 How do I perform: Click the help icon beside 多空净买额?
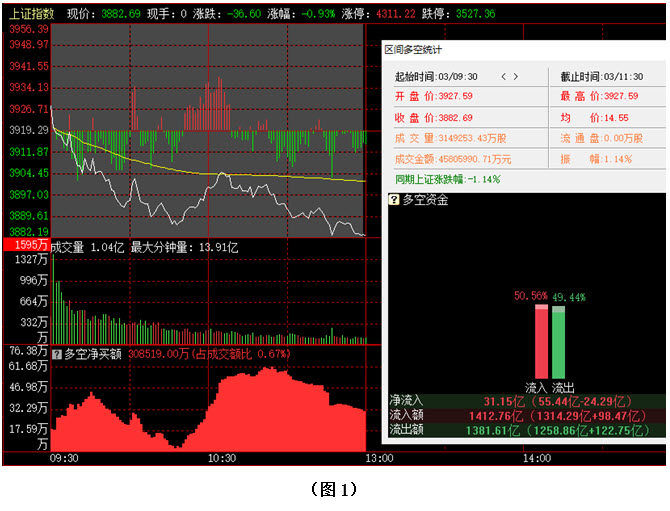click(57, 354)
